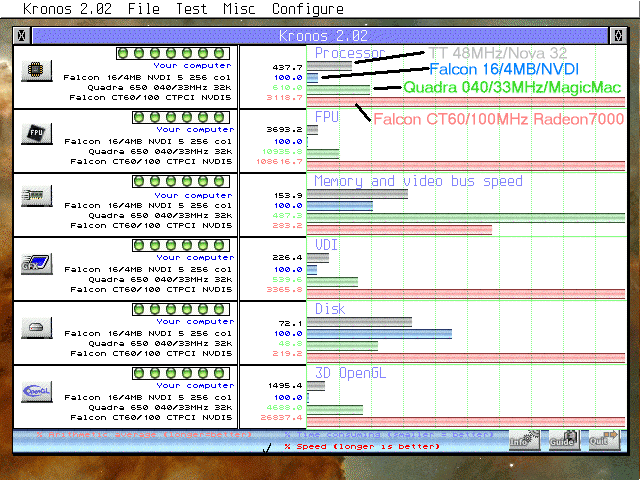Click the grey Your computer bar in Disk chart
Screen dimensions: 640x480
coord(359,322)
